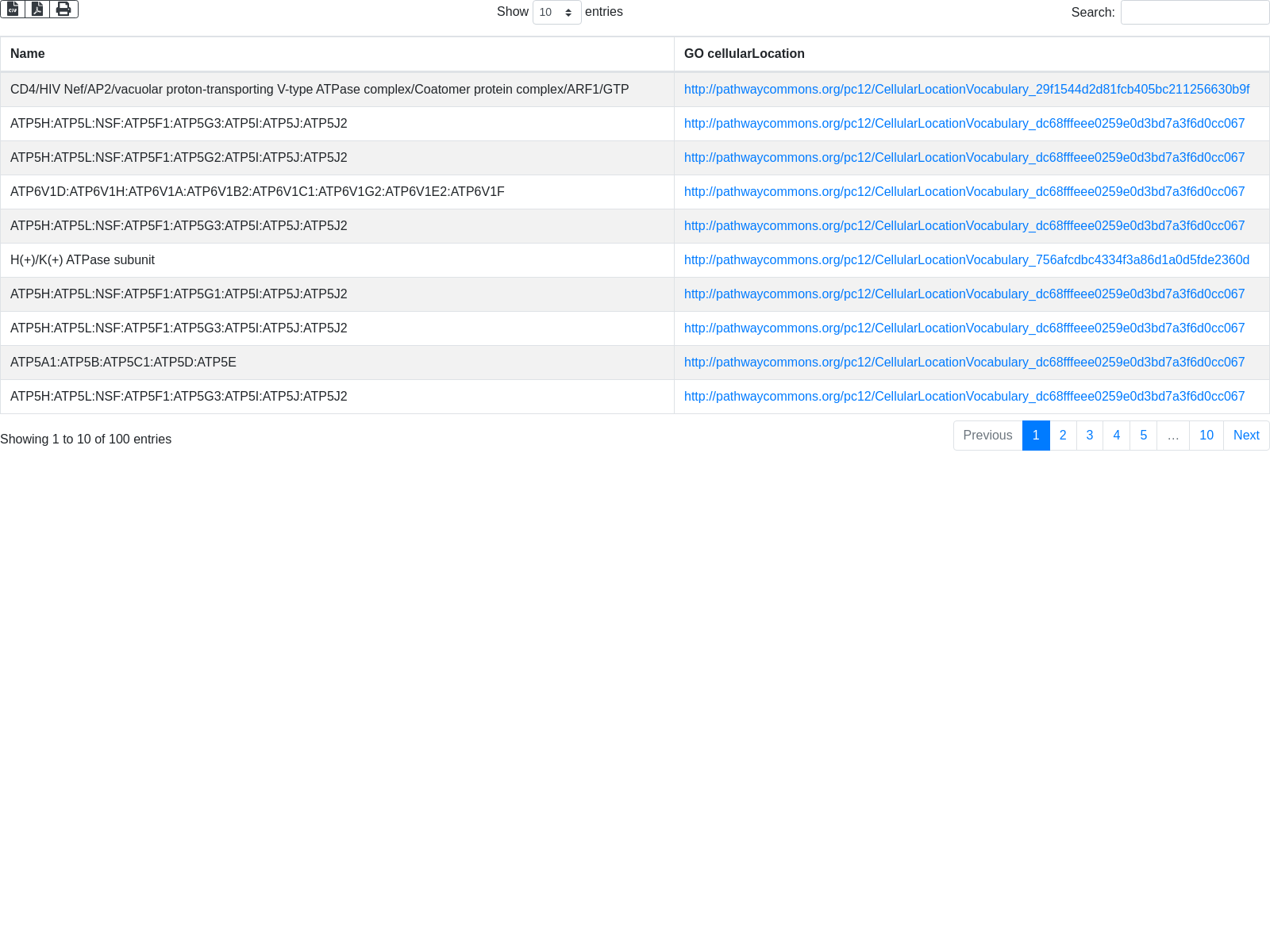Jump to page 3 in pagination

pos(1090,436)
